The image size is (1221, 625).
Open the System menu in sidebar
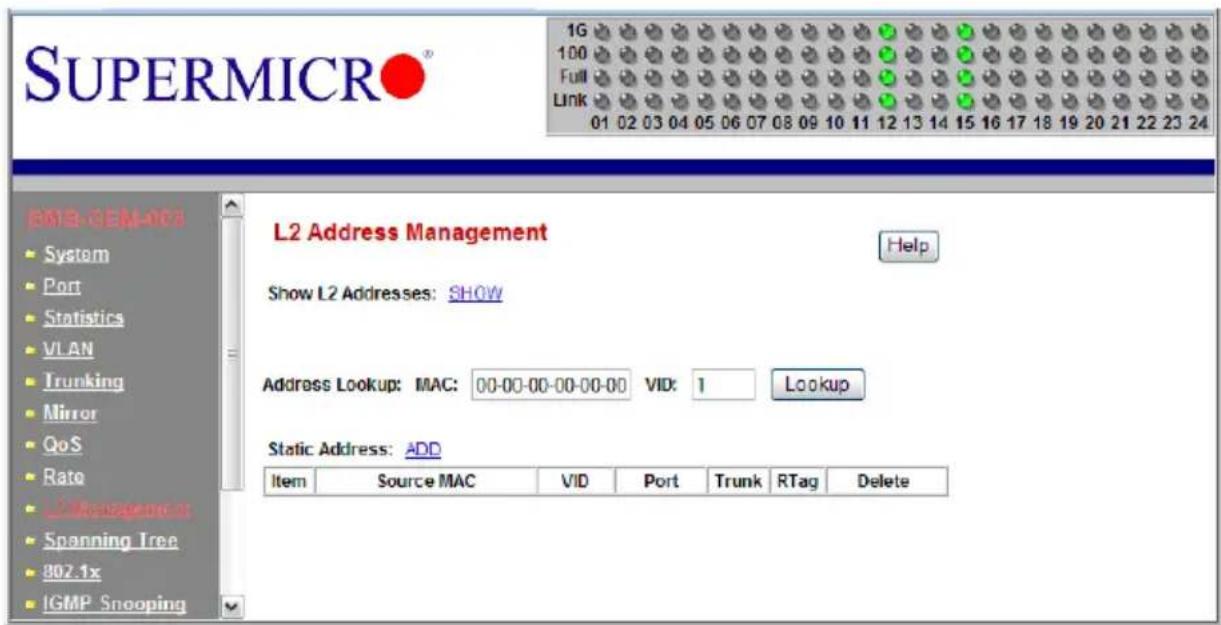point(76,254)
